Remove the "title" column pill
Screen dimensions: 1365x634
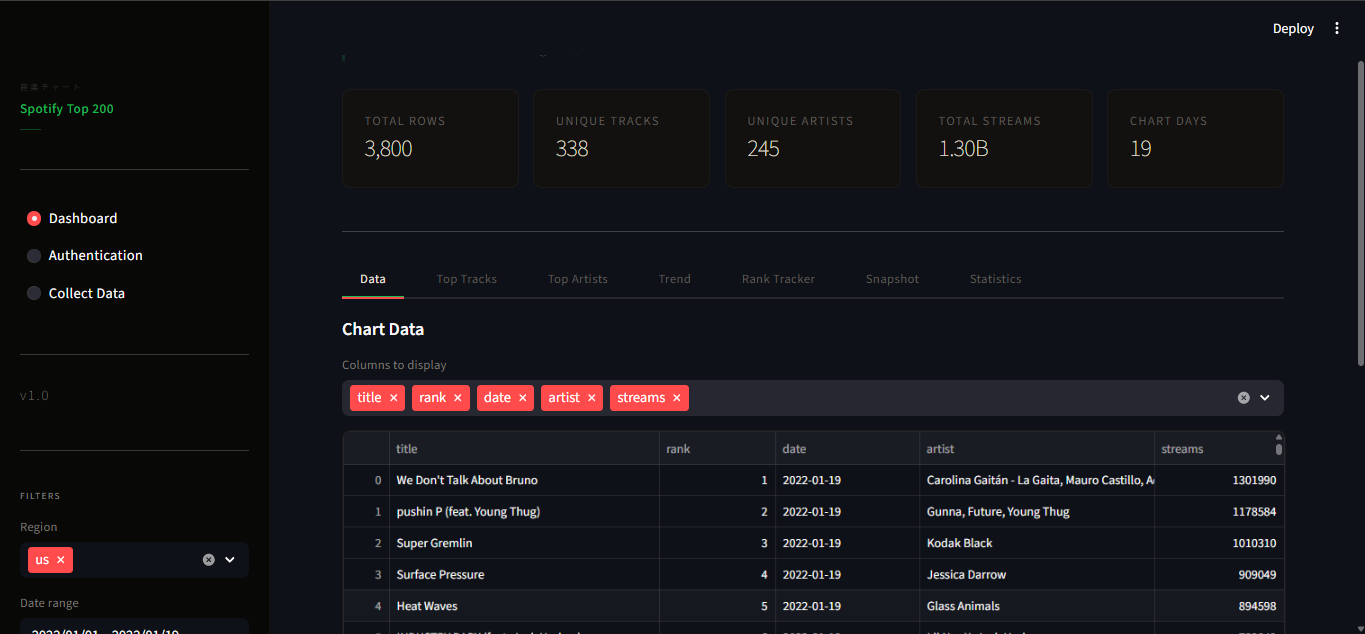pyautogui.click(x=394, y=397)
